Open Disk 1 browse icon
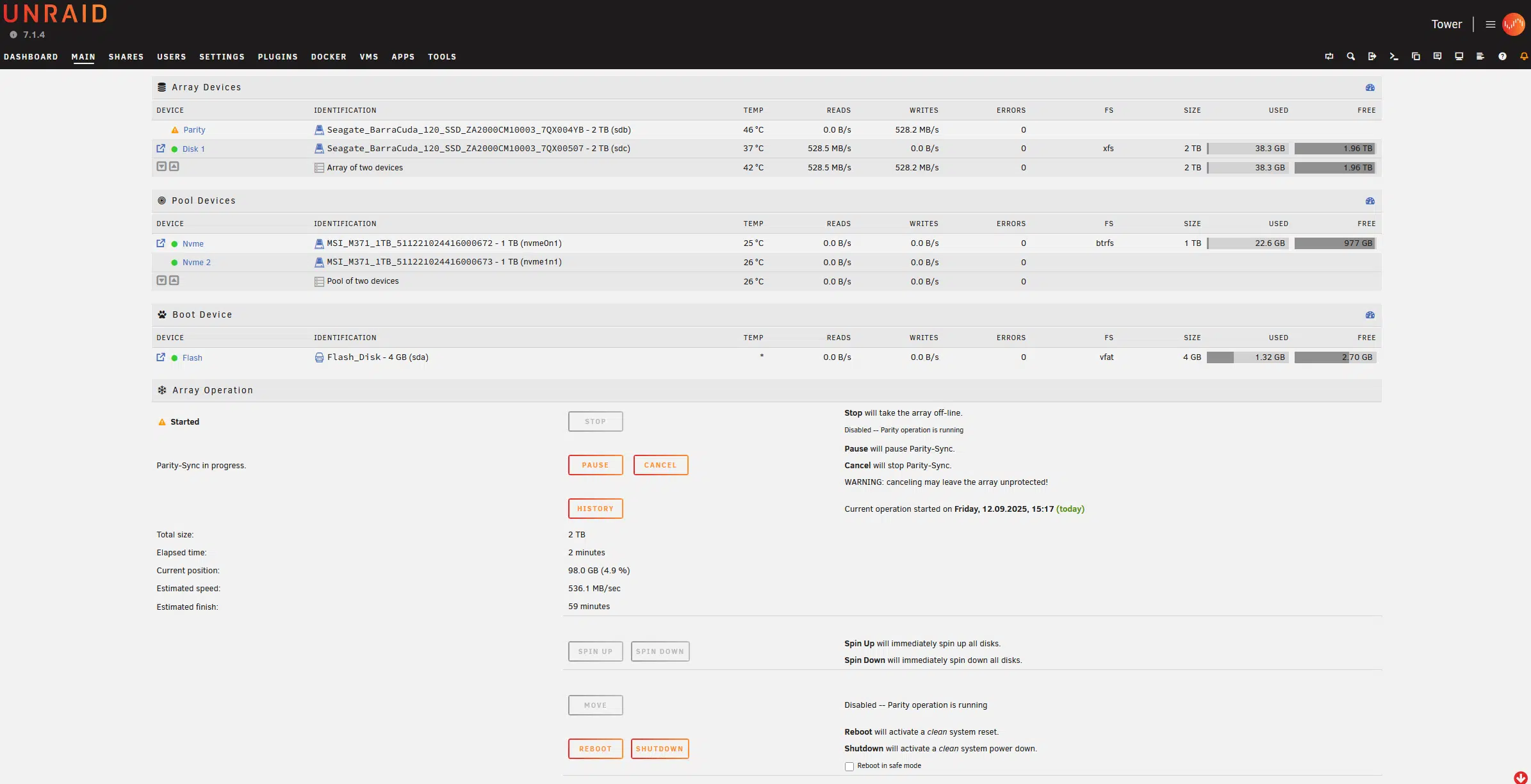 tap(161, 149)
